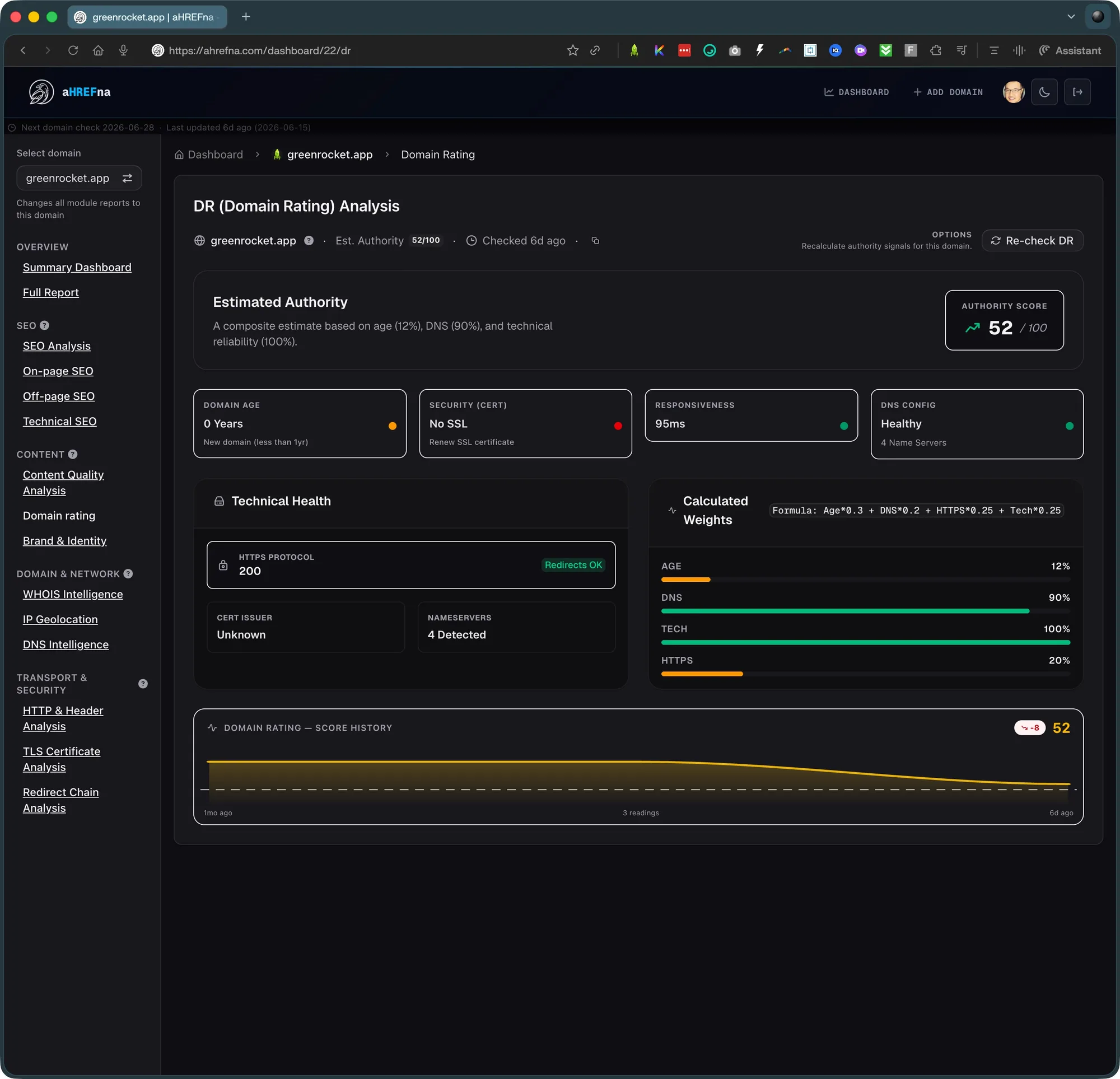Click the DNS weight progress bar

[865, 611]
